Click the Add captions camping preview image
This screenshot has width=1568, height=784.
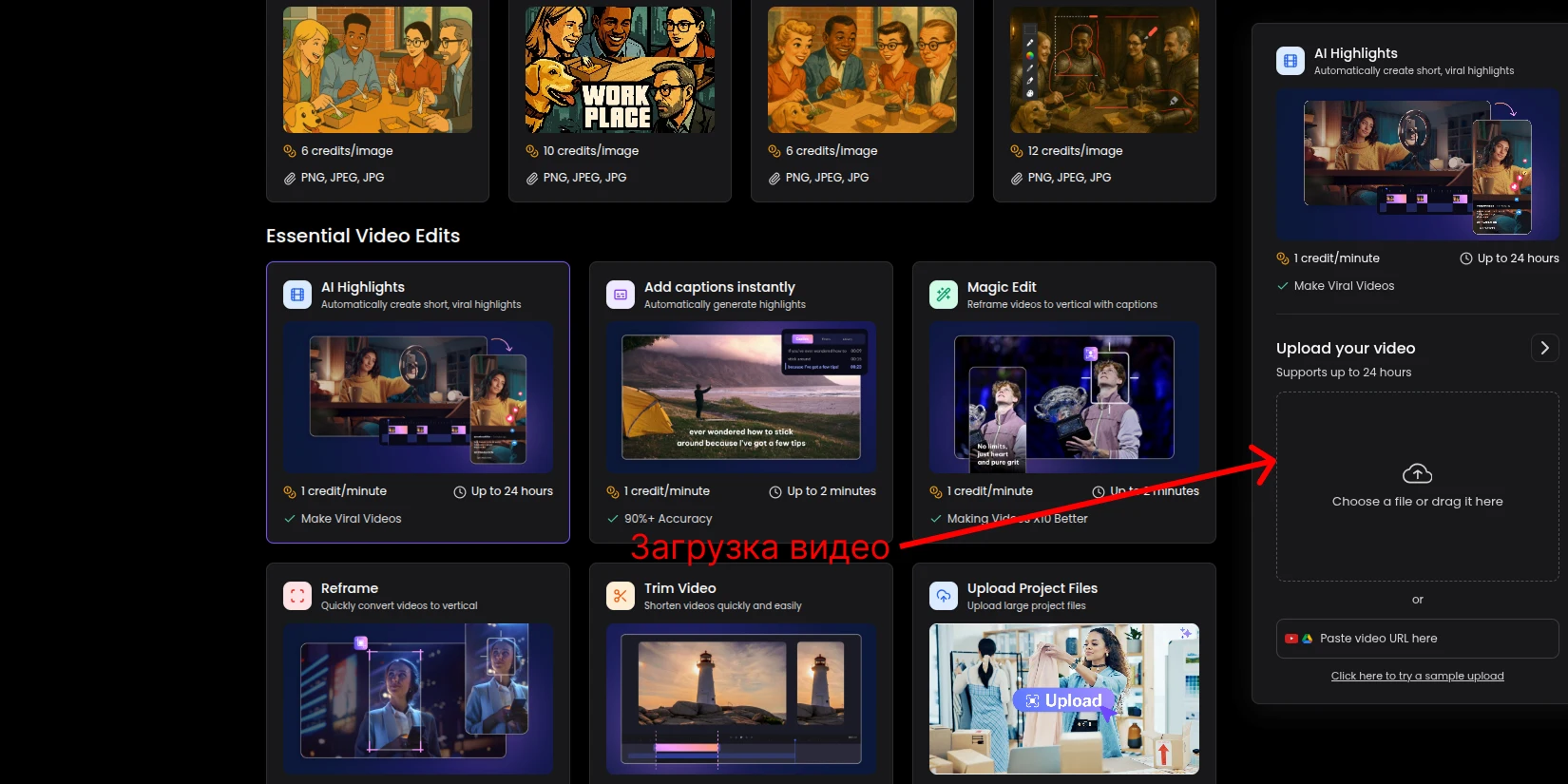click(741, 397)
